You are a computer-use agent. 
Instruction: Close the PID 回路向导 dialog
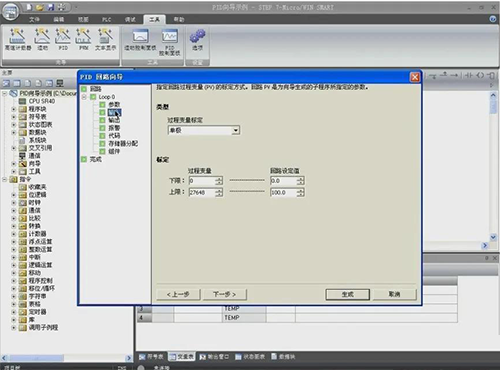click(415, 77)
